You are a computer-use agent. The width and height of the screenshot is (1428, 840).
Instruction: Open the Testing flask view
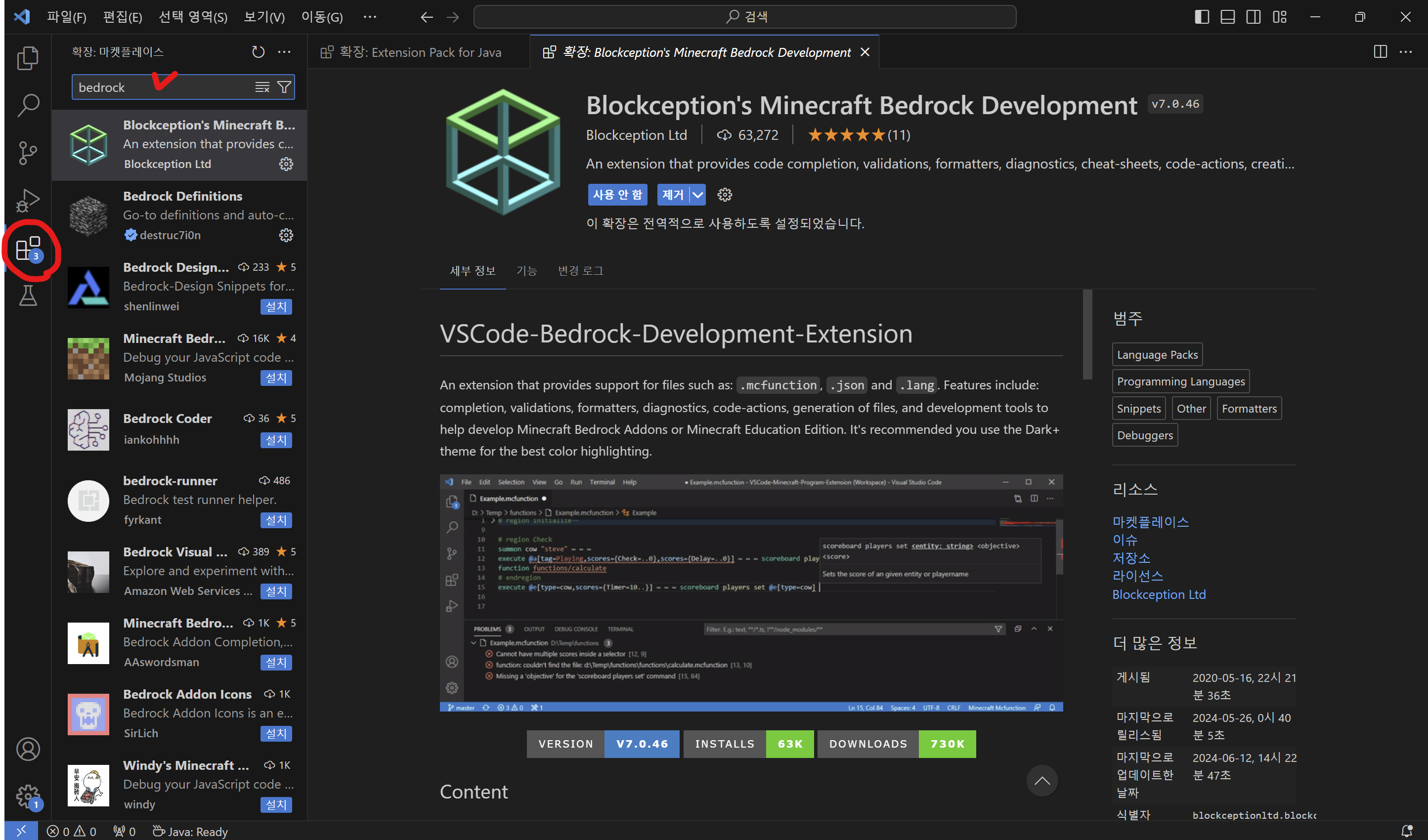(28, 295)
